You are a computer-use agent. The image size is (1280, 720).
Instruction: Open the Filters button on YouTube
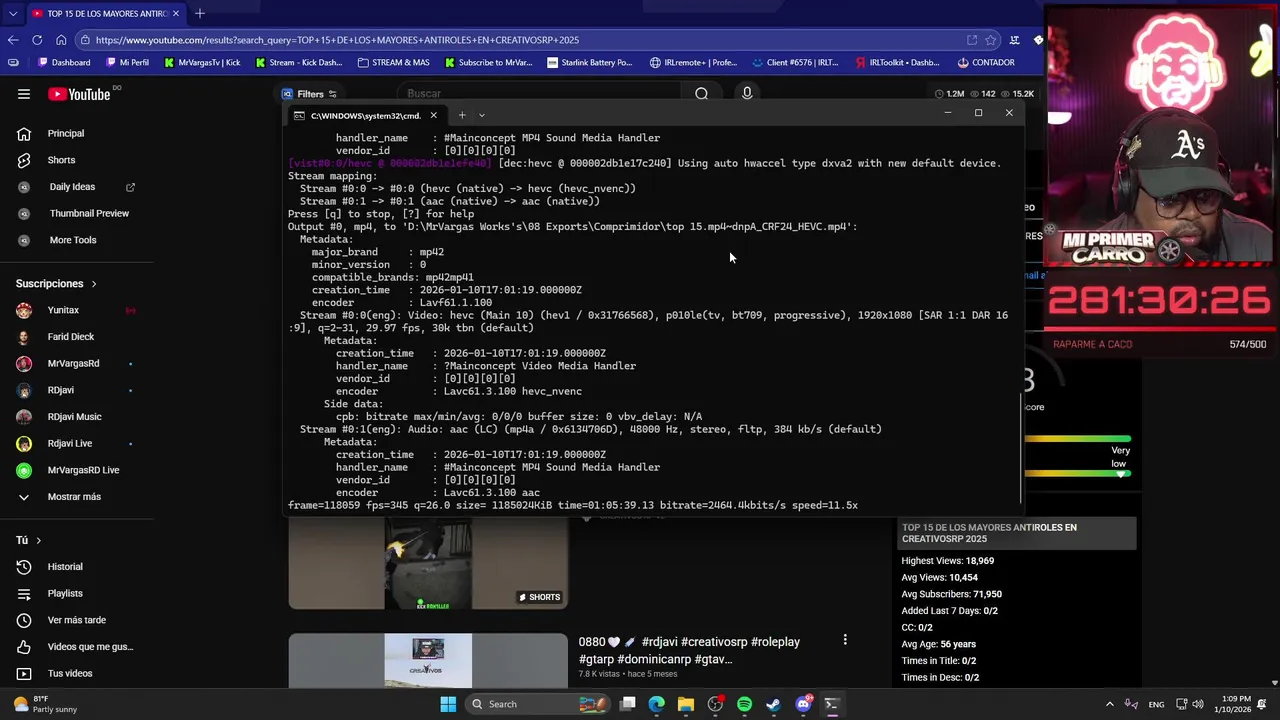pos(309,94)
